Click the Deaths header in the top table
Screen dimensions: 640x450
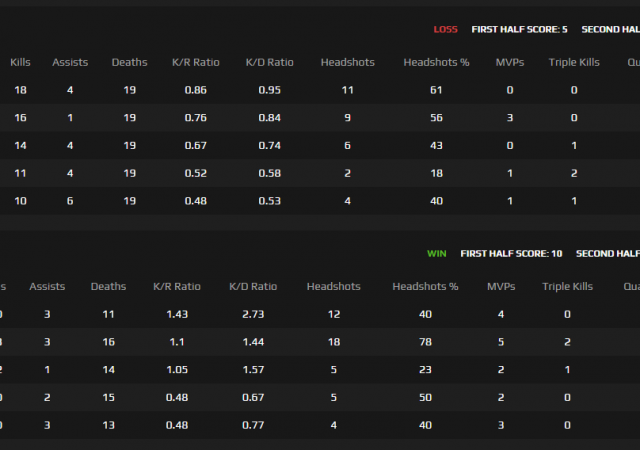click(129, 62)
